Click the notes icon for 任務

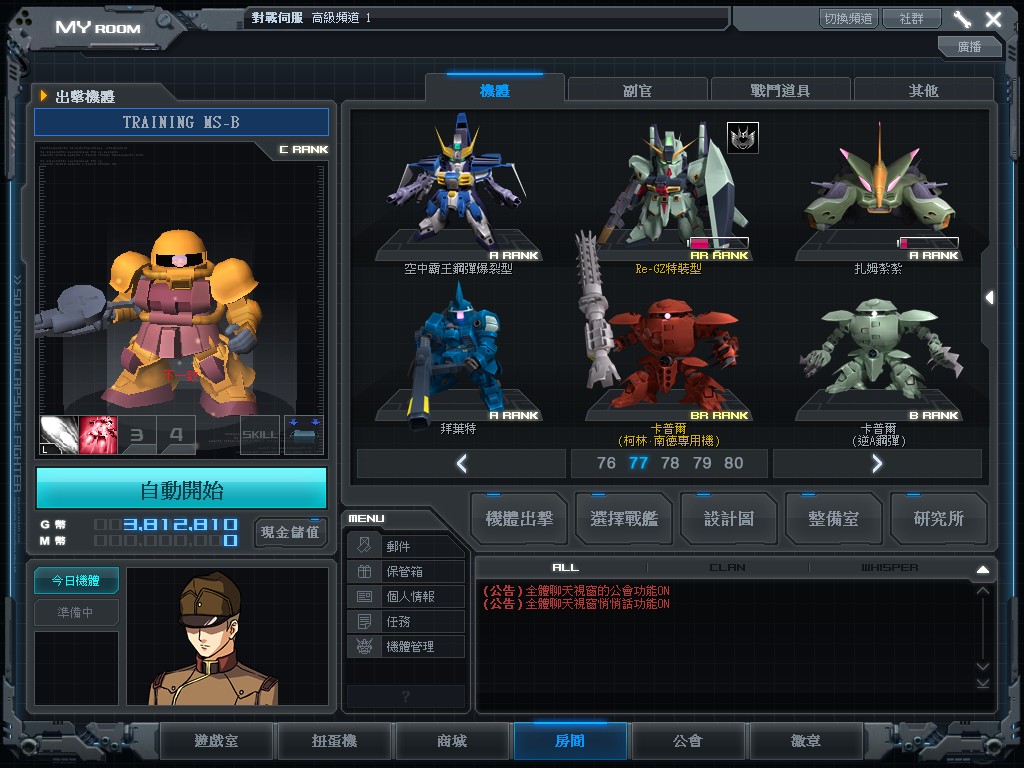[x=364, y=621]
